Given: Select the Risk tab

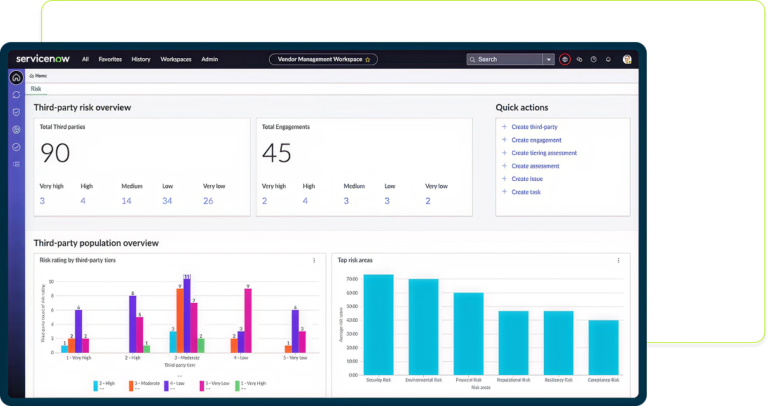Looking at the screenshot, I should [x=36, y=89].
